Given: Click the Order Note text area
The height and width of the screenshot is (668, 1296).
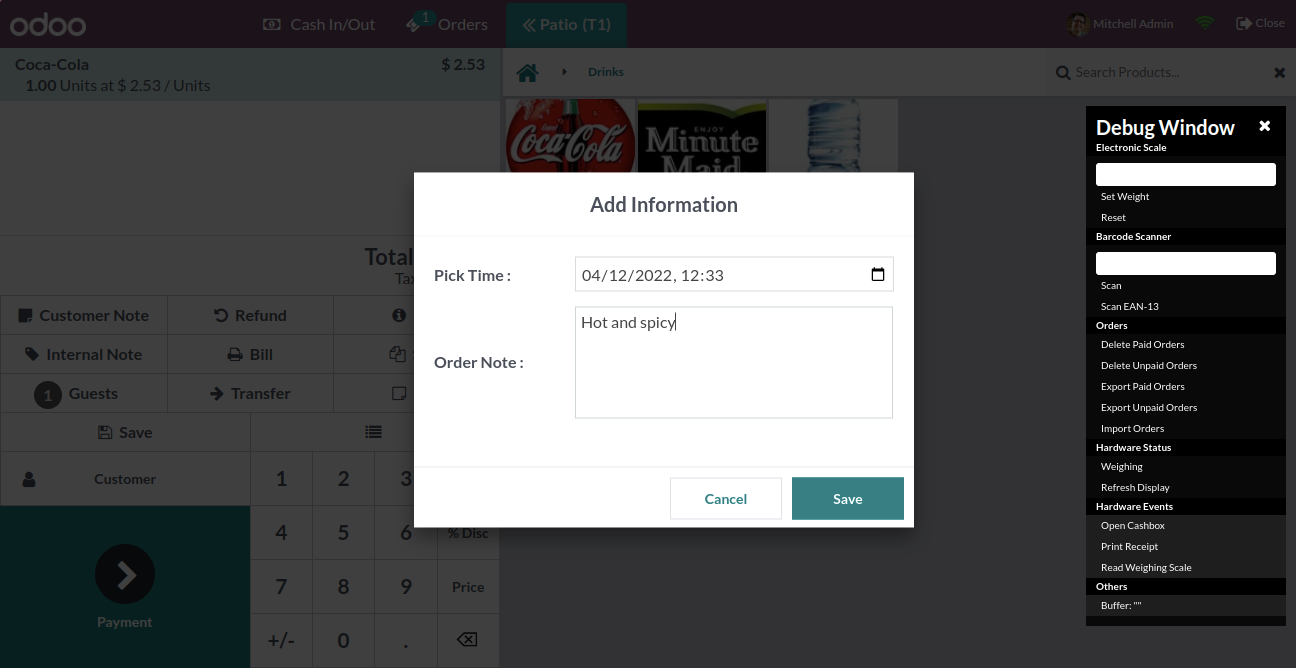Looking at the screenshot, I should pos(734,362).
